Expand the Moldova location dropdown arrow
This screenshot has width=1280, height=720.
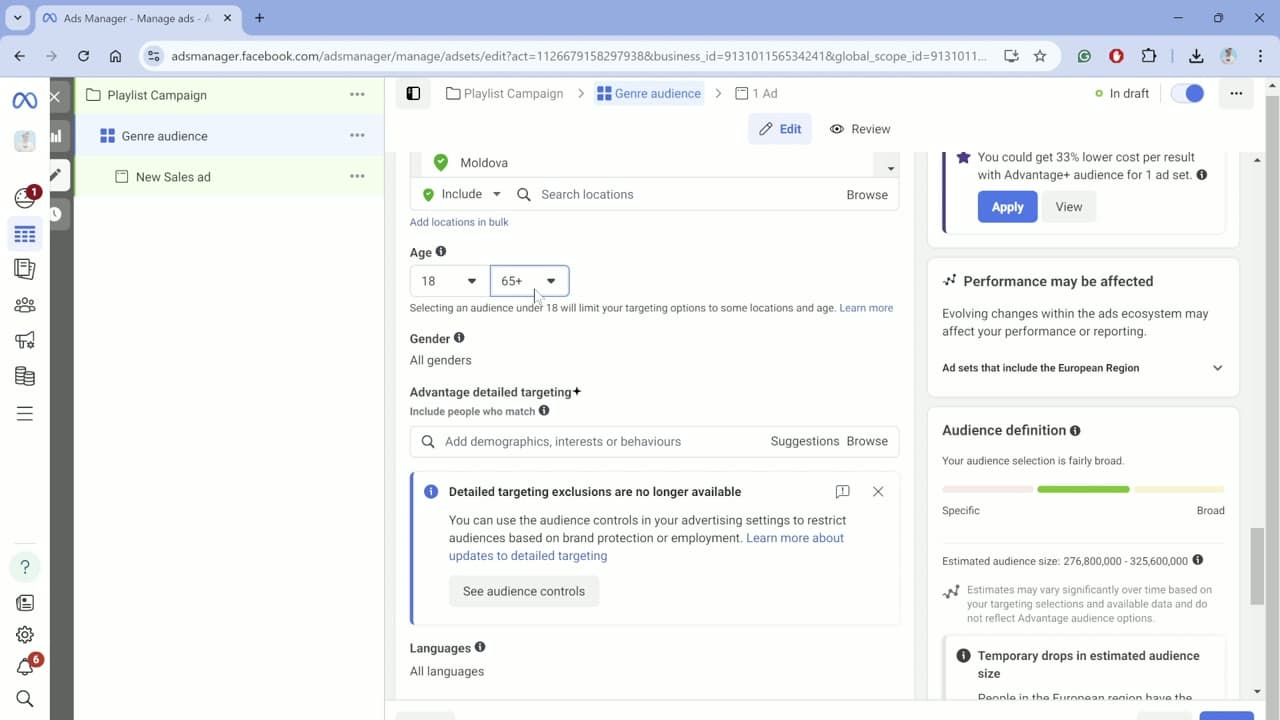click(890, 168)
